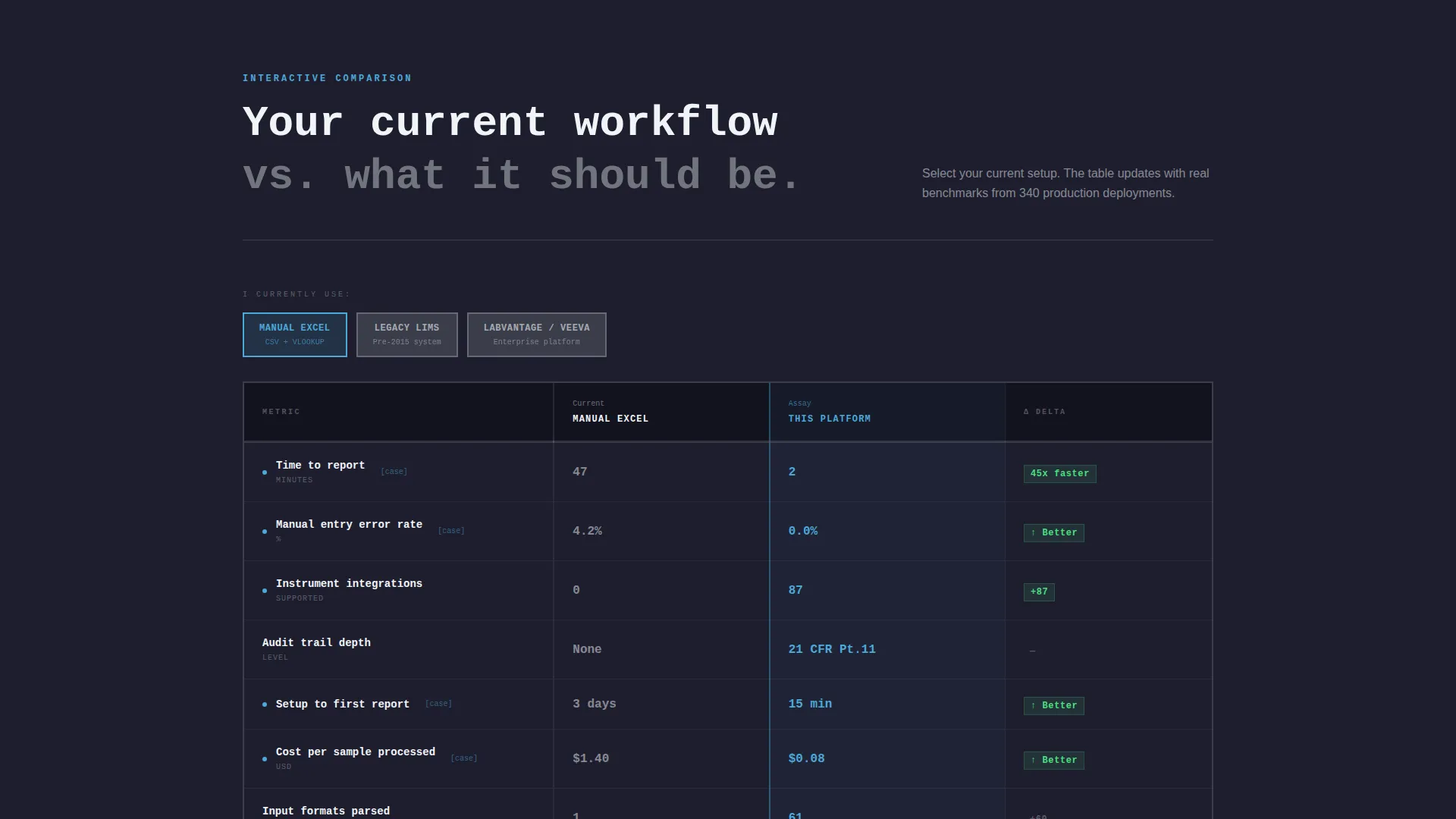Click the Manual entry error rate label
This screenshot has height=819, width=1456.
[x=349, y=524]
